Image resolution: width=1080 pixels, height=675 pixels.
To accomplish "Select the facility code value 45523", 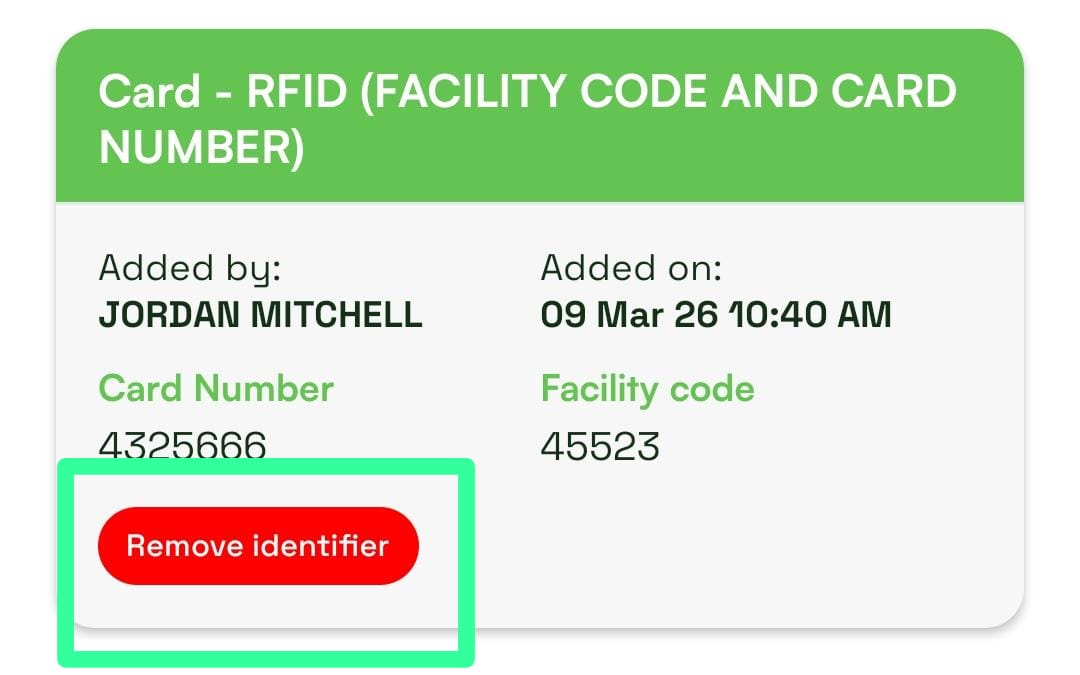I will pos(600,446).
